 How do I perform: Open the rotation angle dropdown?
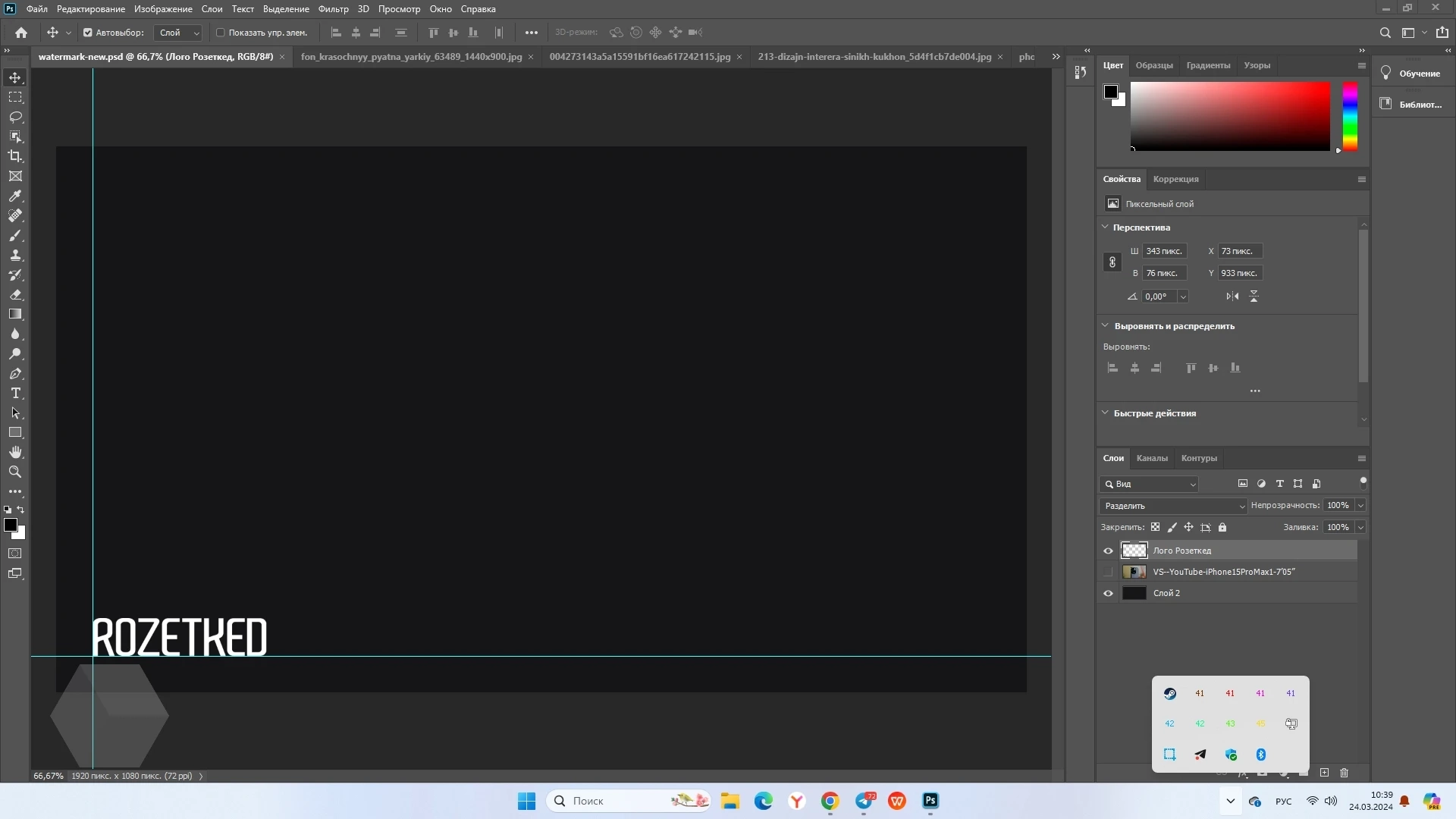click(x=1182, y=297)
